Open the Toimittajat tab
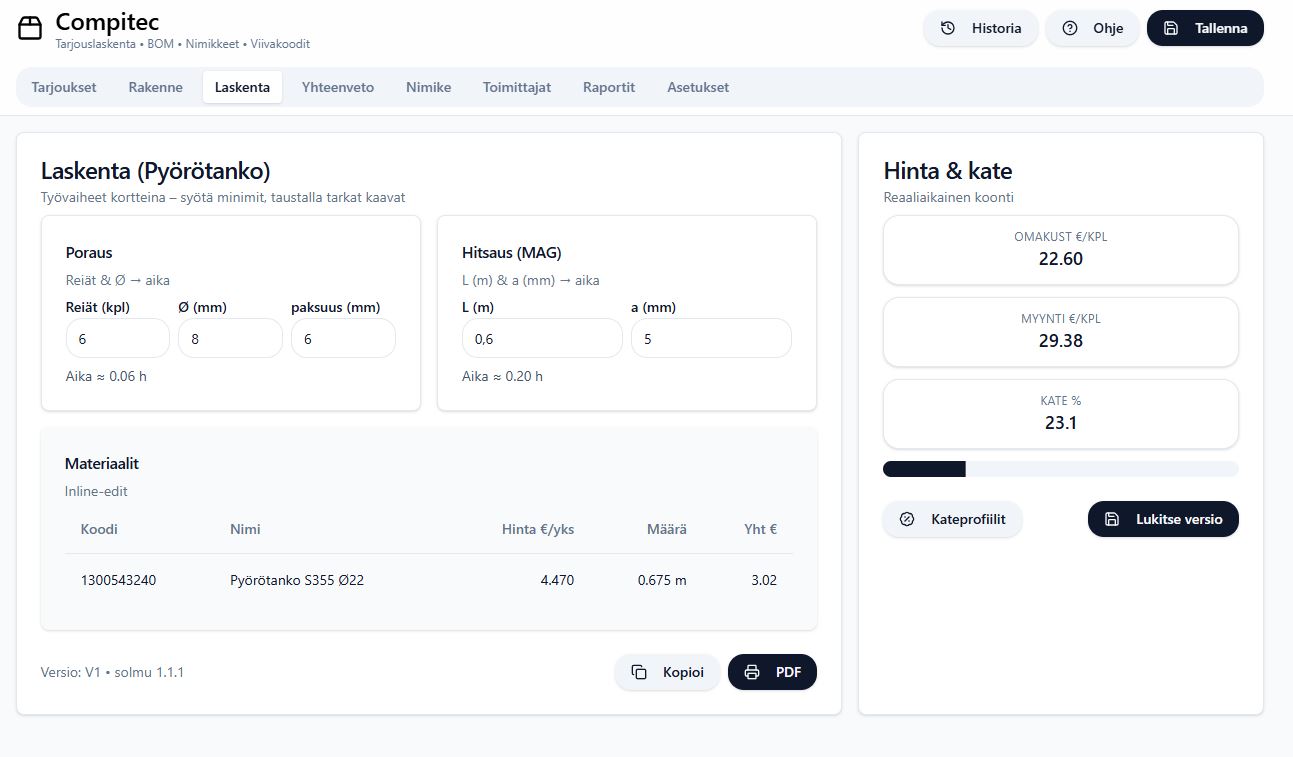 point(516,87)
